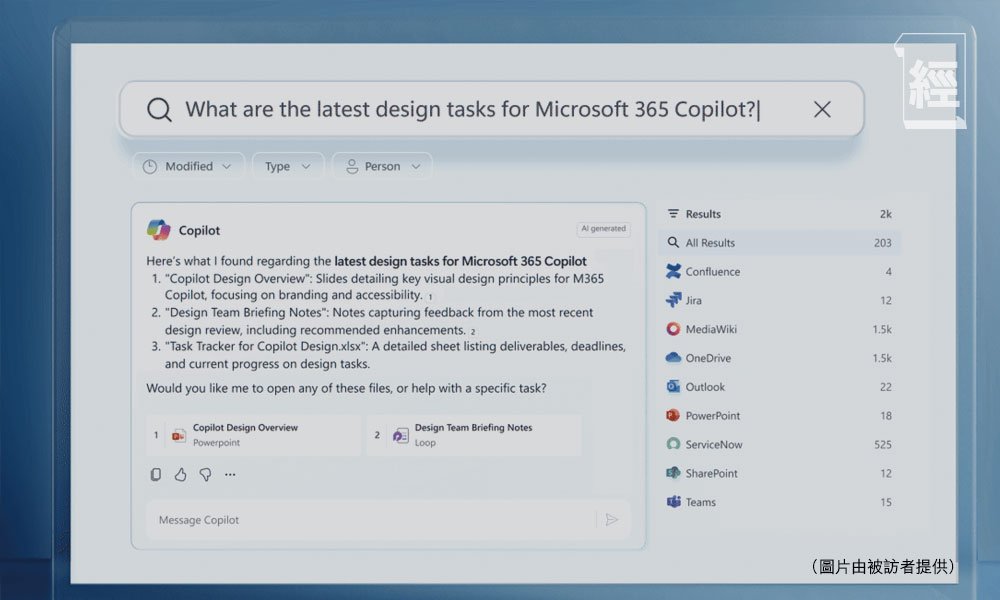This screenshot has width=1000, height=600.
Task: Click the "Task Tracker for Copilot Design.xlsx" text
Action: 265,346
